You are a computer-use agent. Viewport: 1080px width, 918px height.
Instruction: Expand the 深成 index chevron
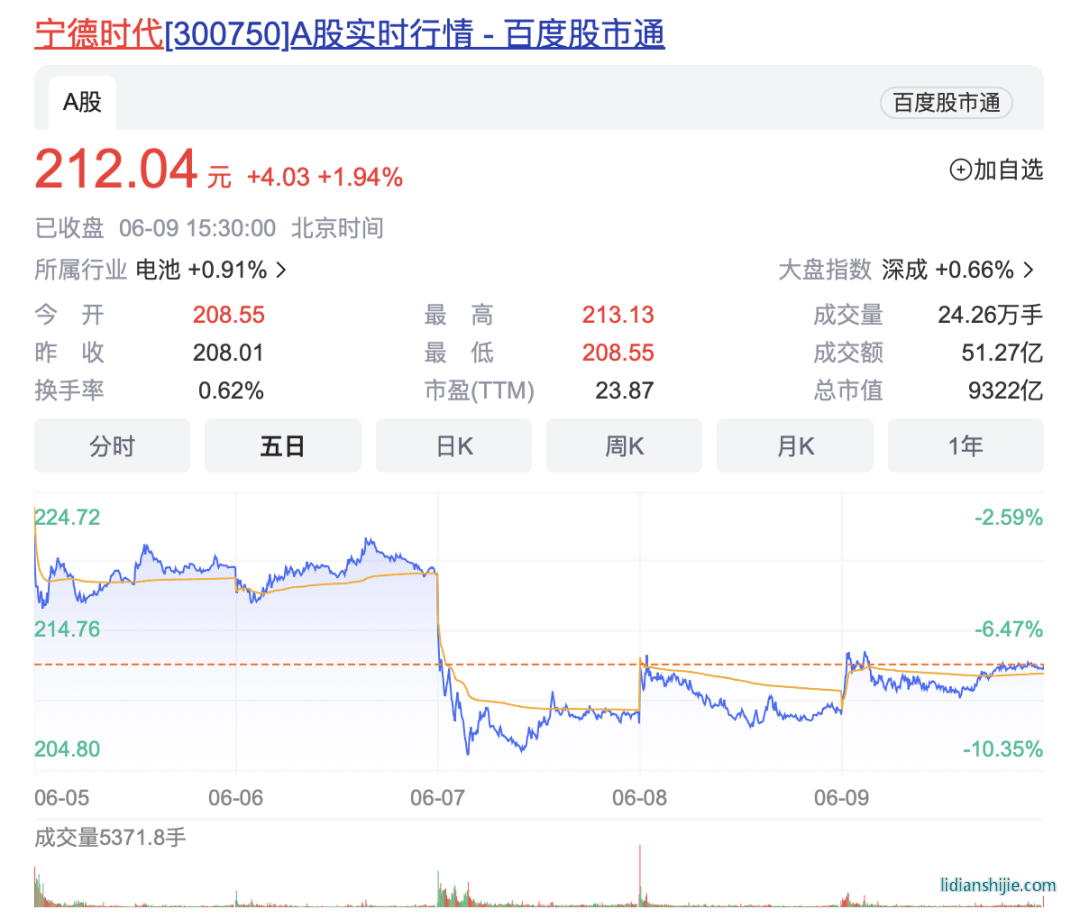[1028, 270]
